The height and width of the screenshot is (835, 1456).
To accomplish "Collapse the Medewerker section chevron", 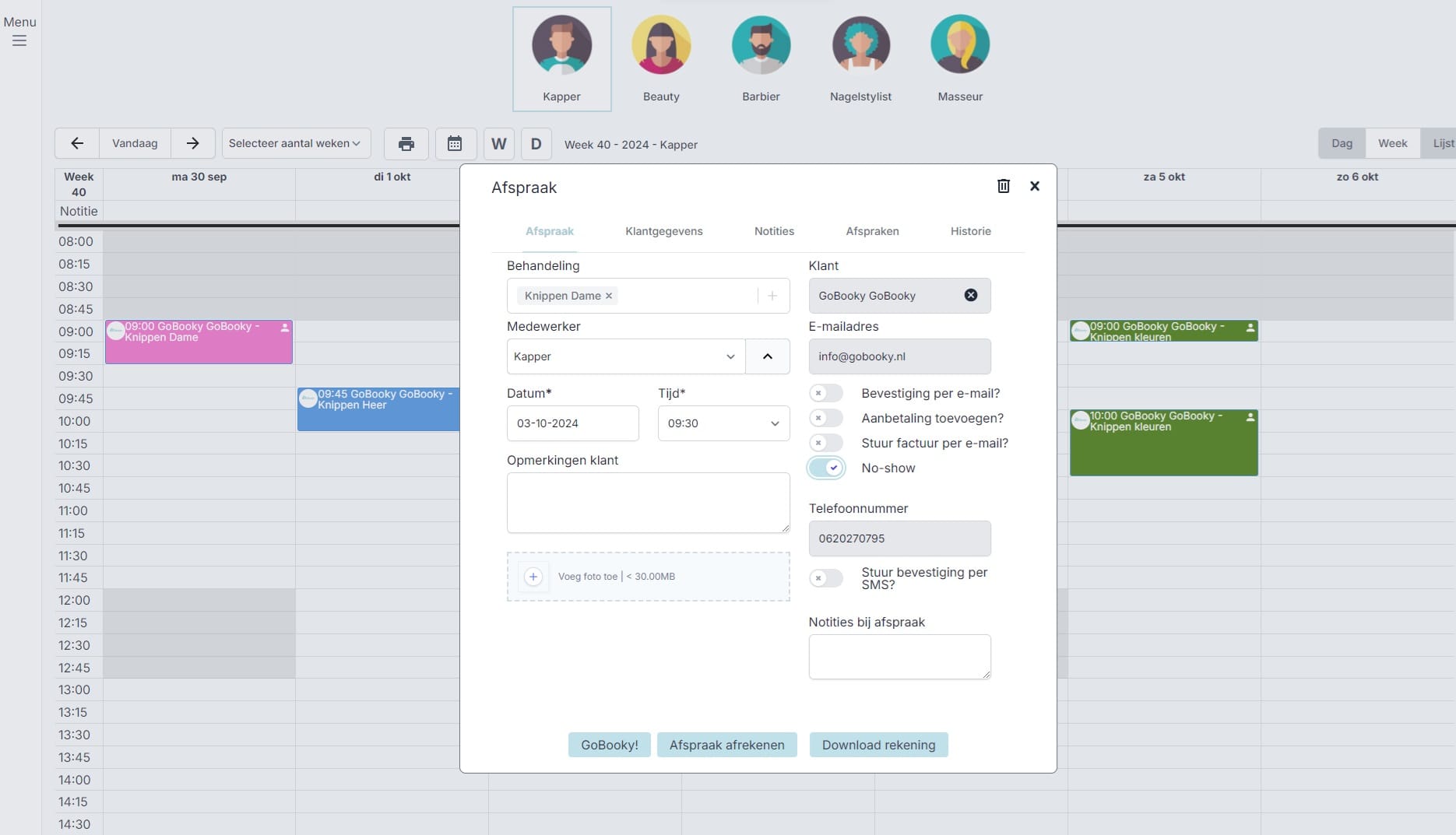I will (768, 356).
